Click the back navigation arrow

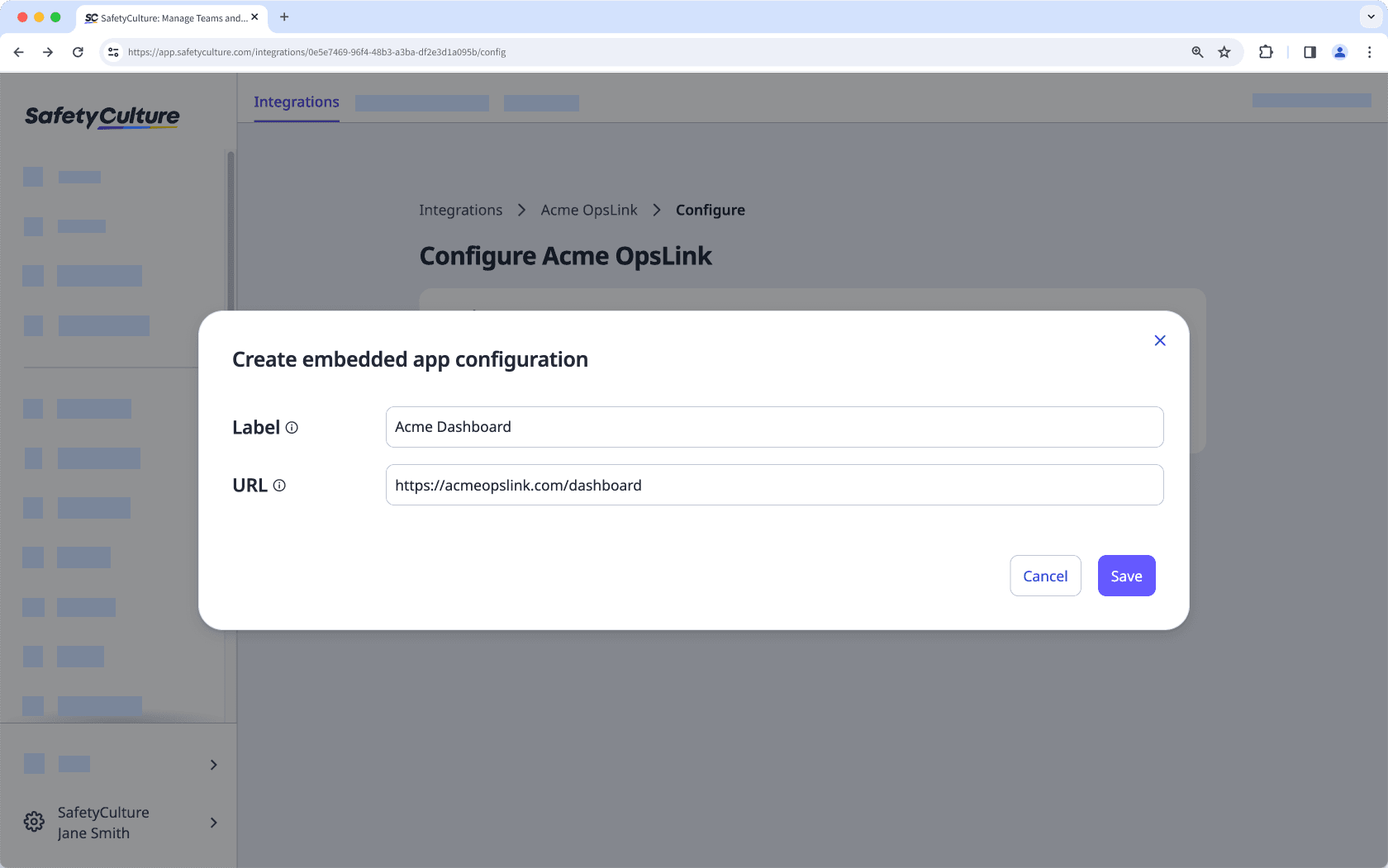pyautogui.click(x=18, y=51)
